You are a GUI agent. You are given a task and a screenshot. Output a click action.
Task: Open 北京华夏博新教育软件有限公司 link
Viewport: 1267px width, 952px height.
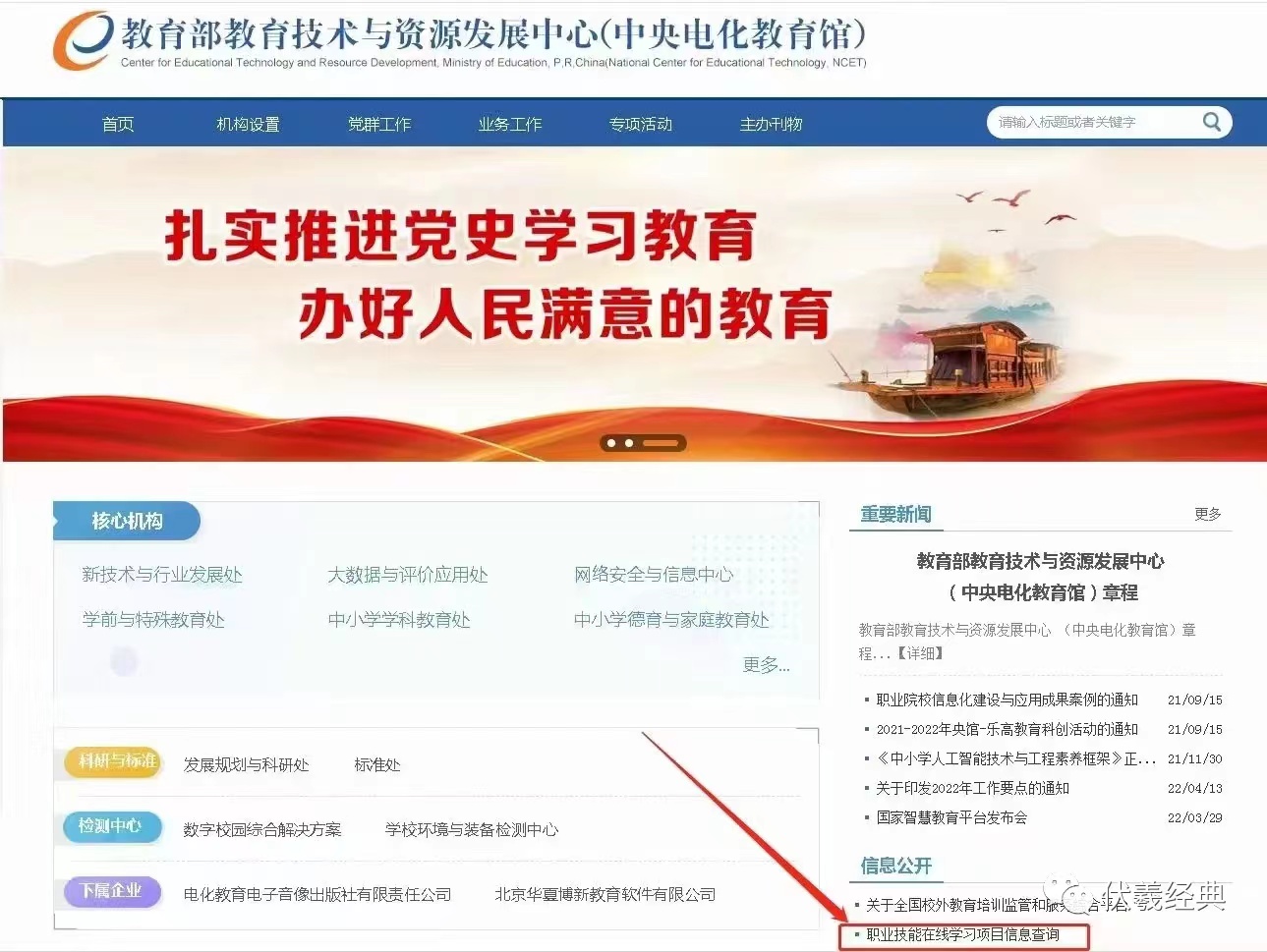(605, 894)
